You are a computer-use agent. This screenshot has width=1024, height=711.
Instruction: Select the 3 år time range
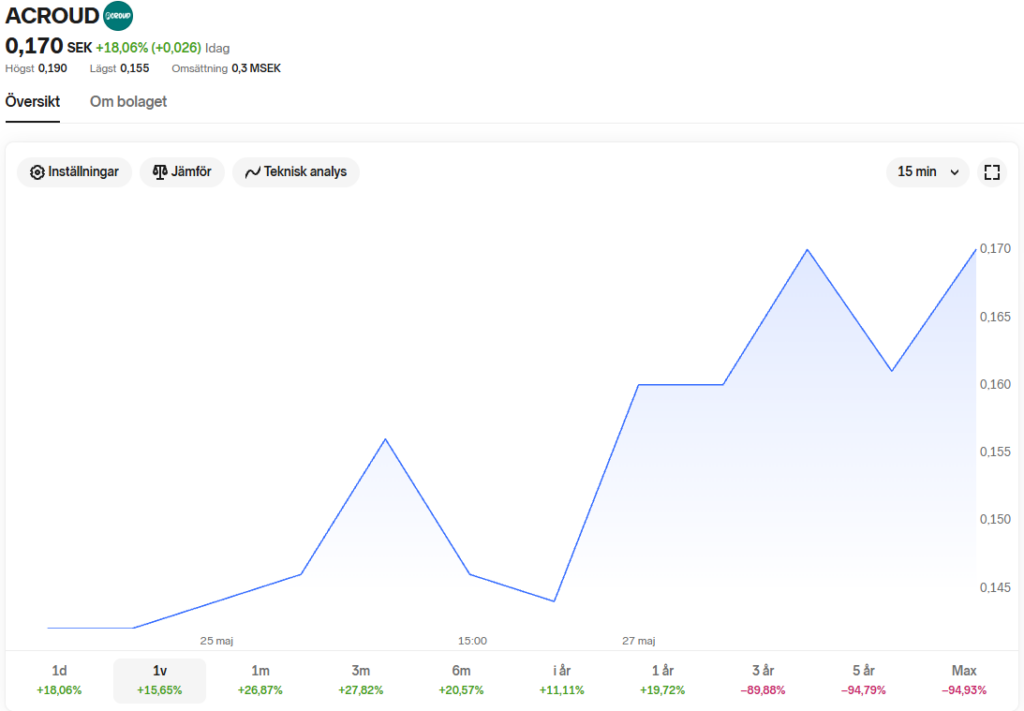point(763,680)
